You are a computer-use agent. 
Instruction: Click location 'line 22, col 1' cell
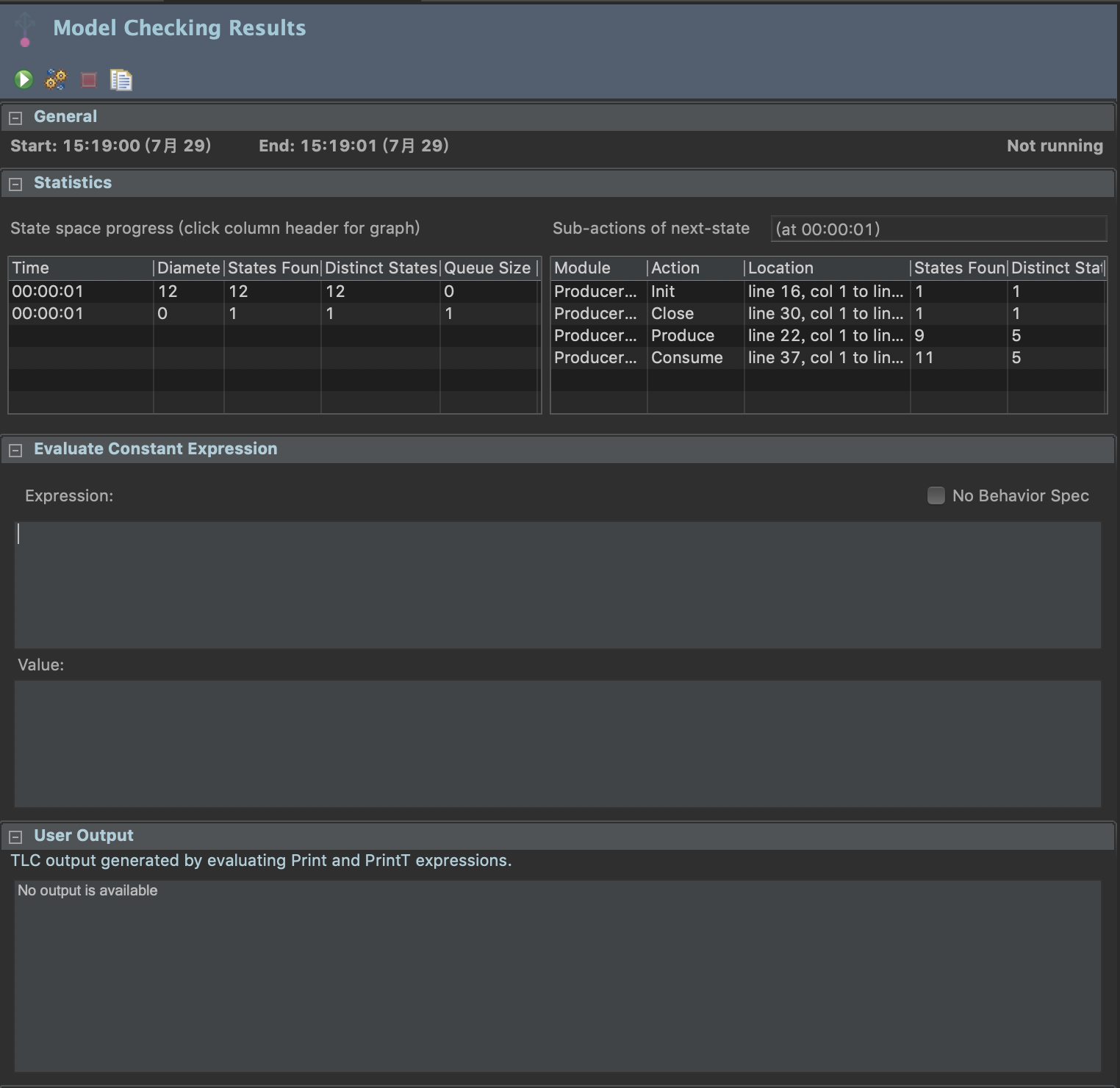[826, 335]
